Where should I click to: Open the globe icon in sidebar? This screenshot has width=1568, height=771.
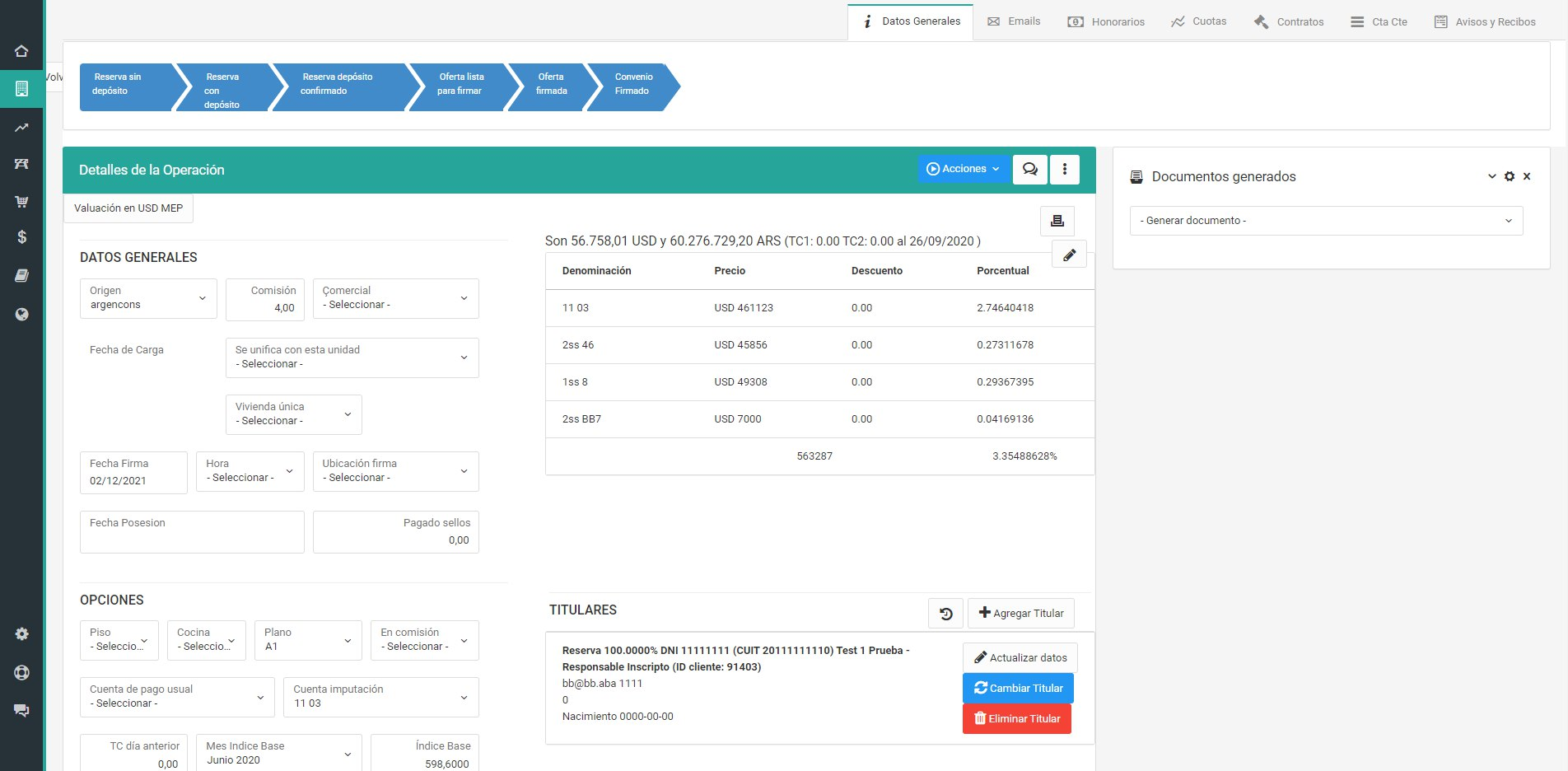21,314
